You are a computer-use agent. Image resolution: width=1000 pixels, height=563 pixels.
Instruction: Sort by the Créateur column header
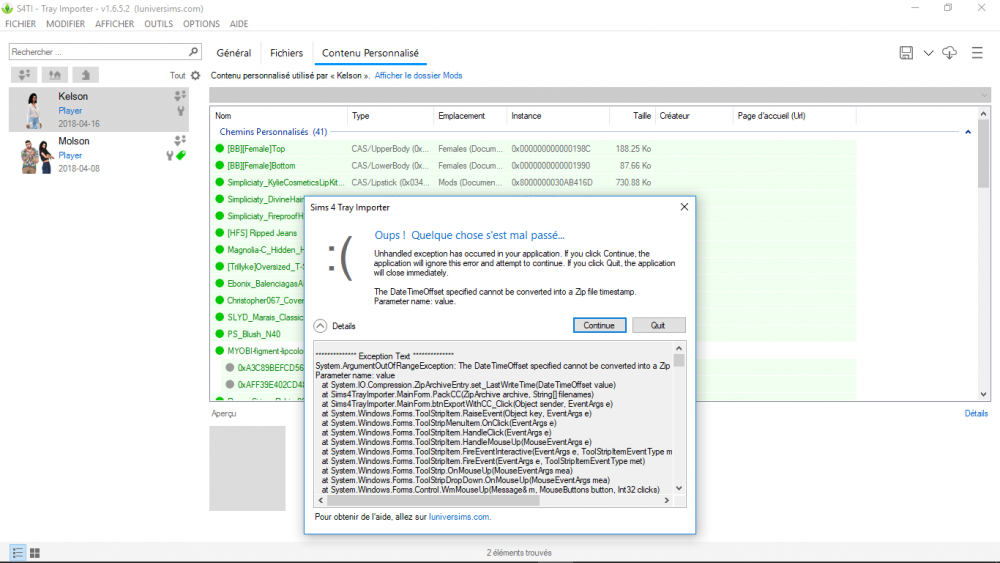tap(694, 115)
